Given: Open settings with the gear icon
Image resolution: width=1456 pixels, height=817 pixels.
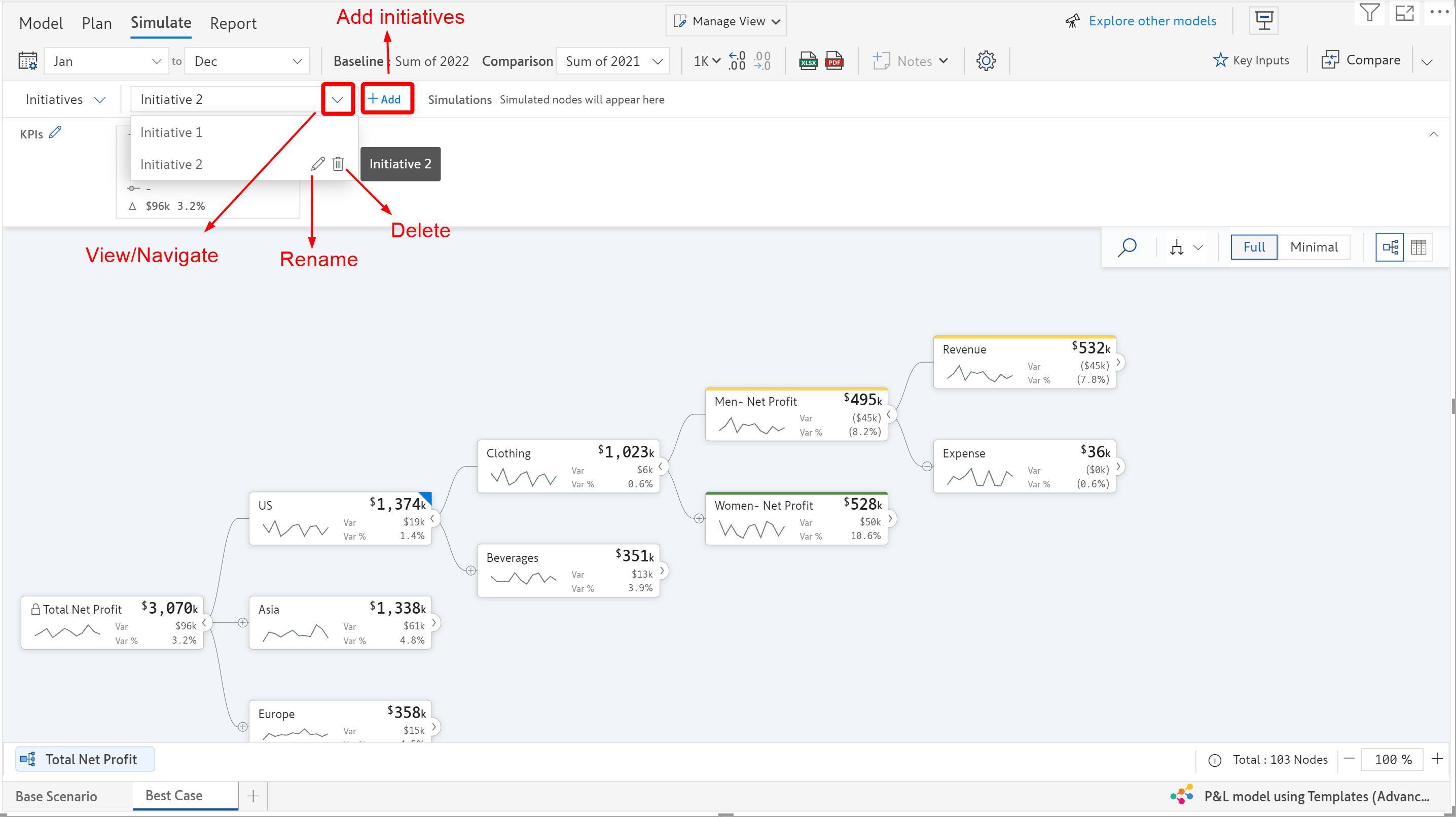Looking at the screenshot, I should point(986,60).
